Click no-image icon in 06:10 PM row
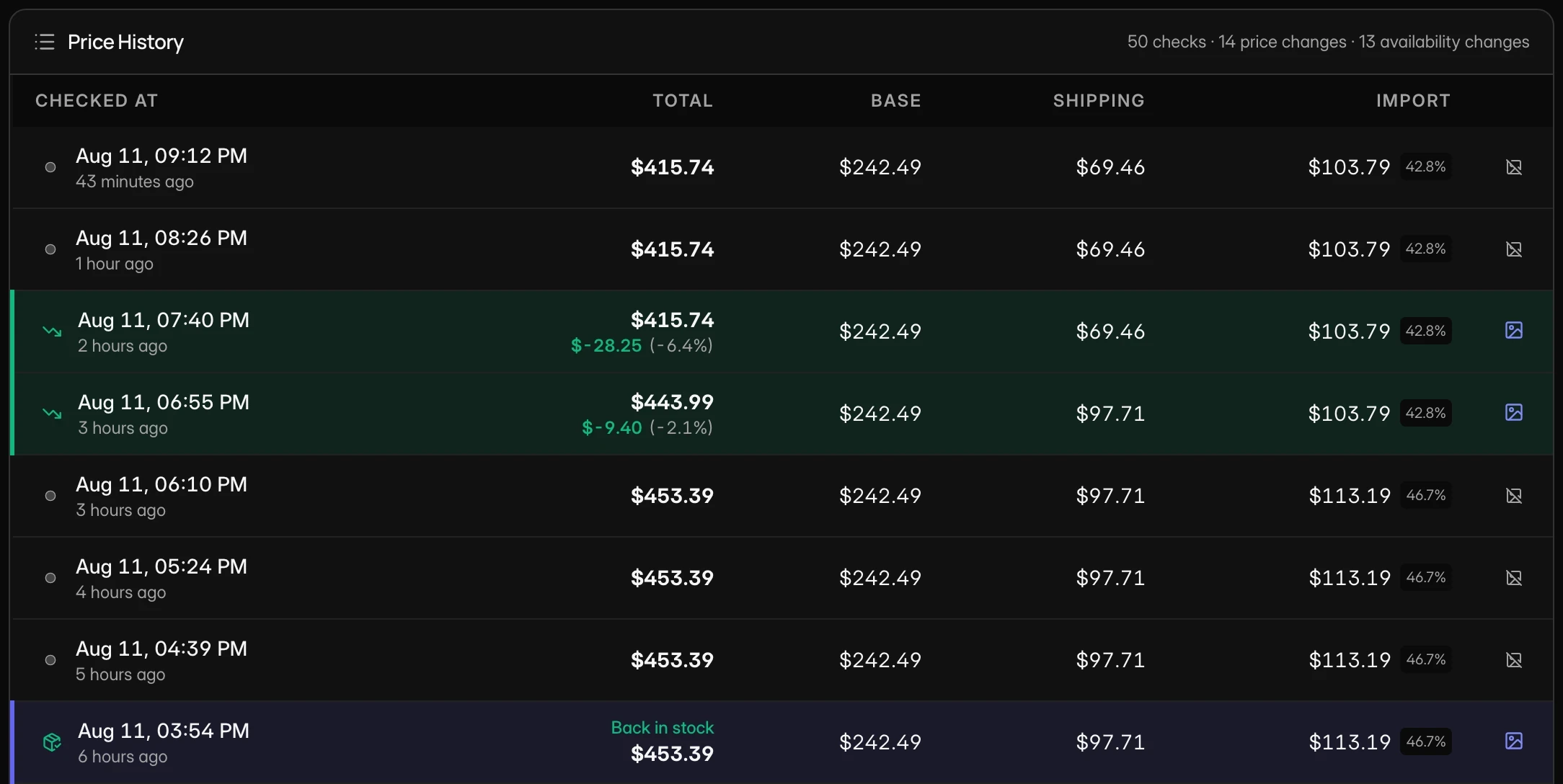The height and width of the screenshot is (784, 1563). click(1514, 496)
